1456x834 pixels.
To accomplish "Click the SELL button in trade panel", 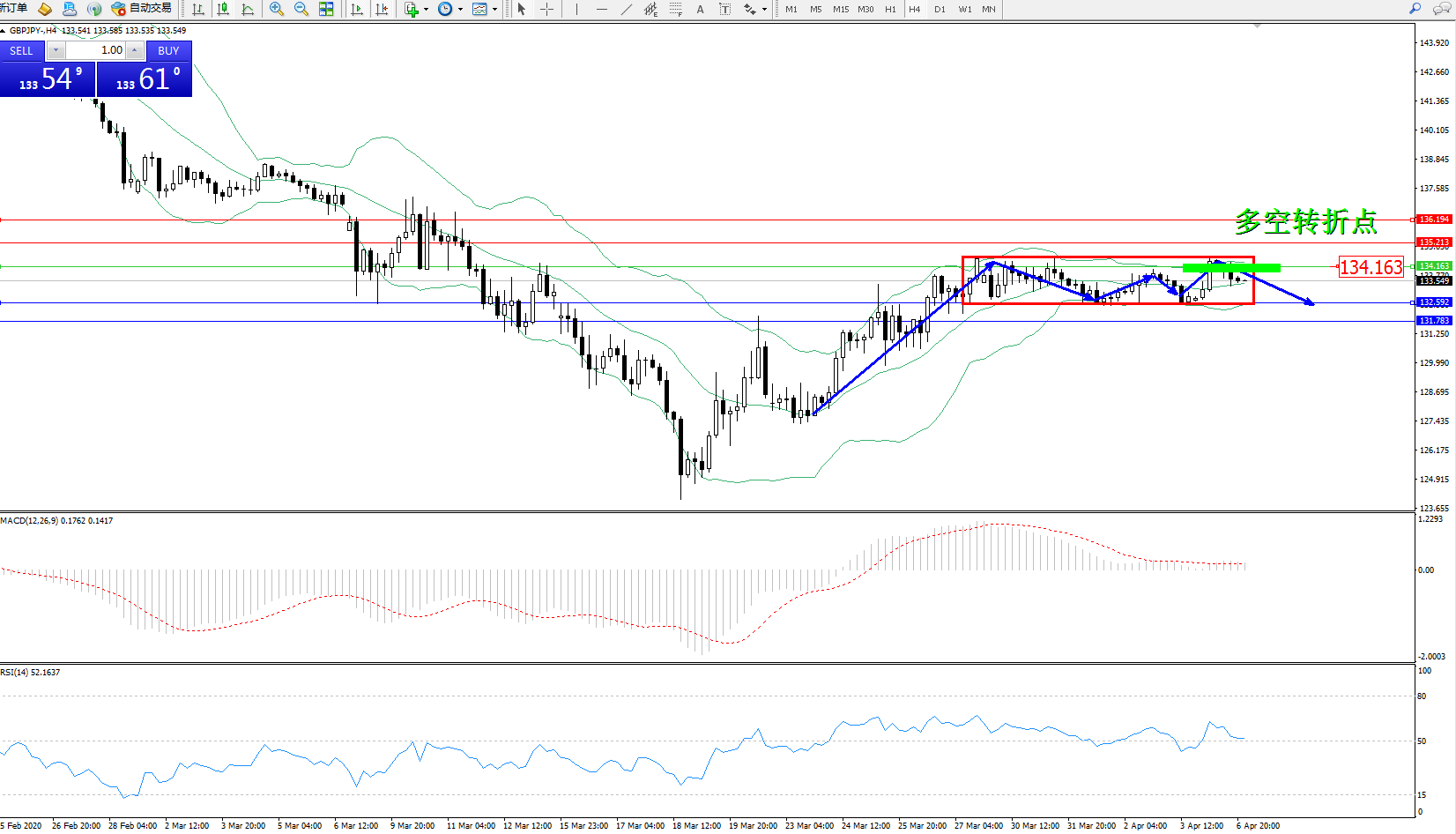I will click(x=22, y=50).
